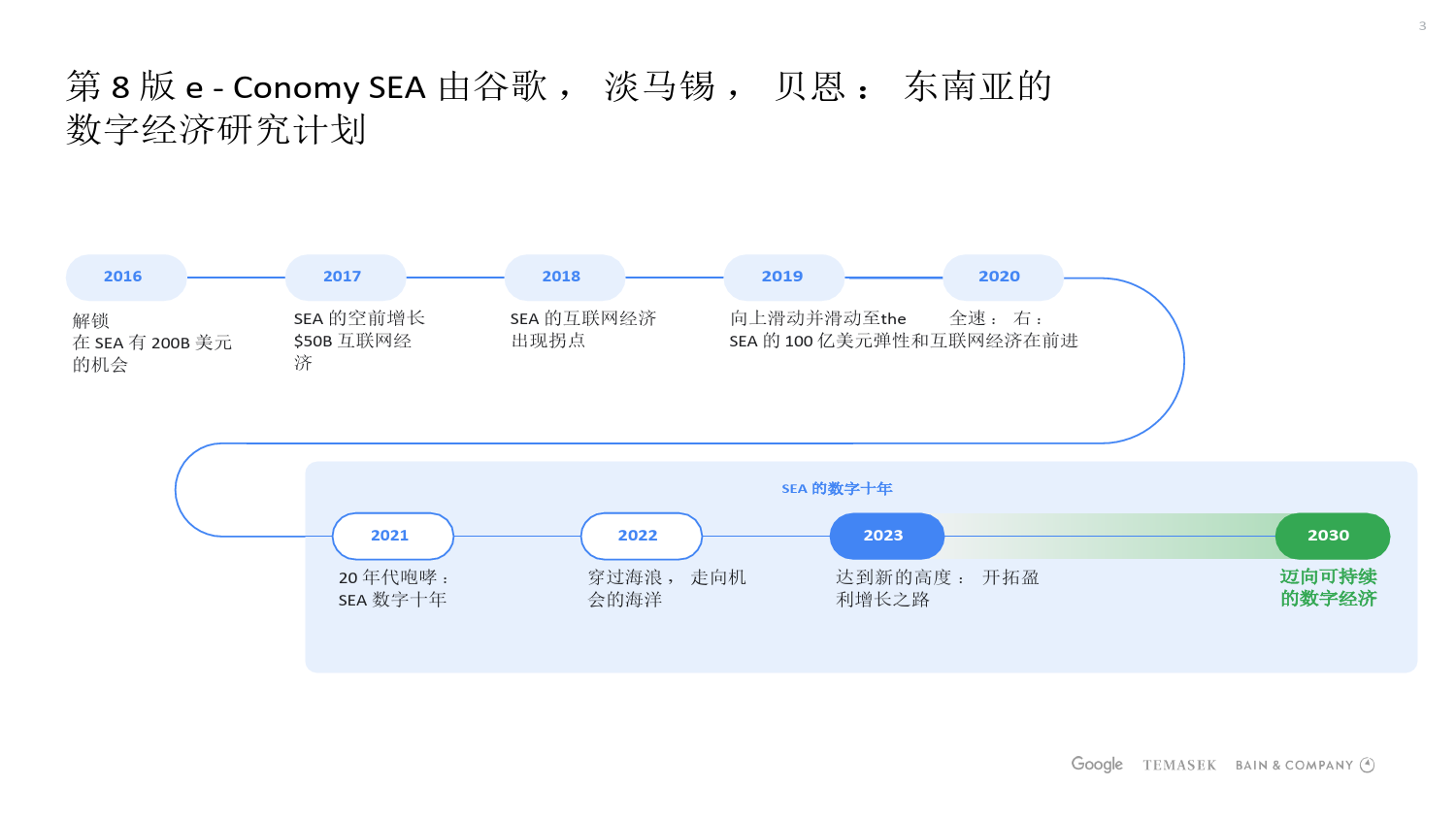Screen dimensions: 1456x819
Task: Click the green text 迈向可持续
Action: click(x=1328, y=576)
